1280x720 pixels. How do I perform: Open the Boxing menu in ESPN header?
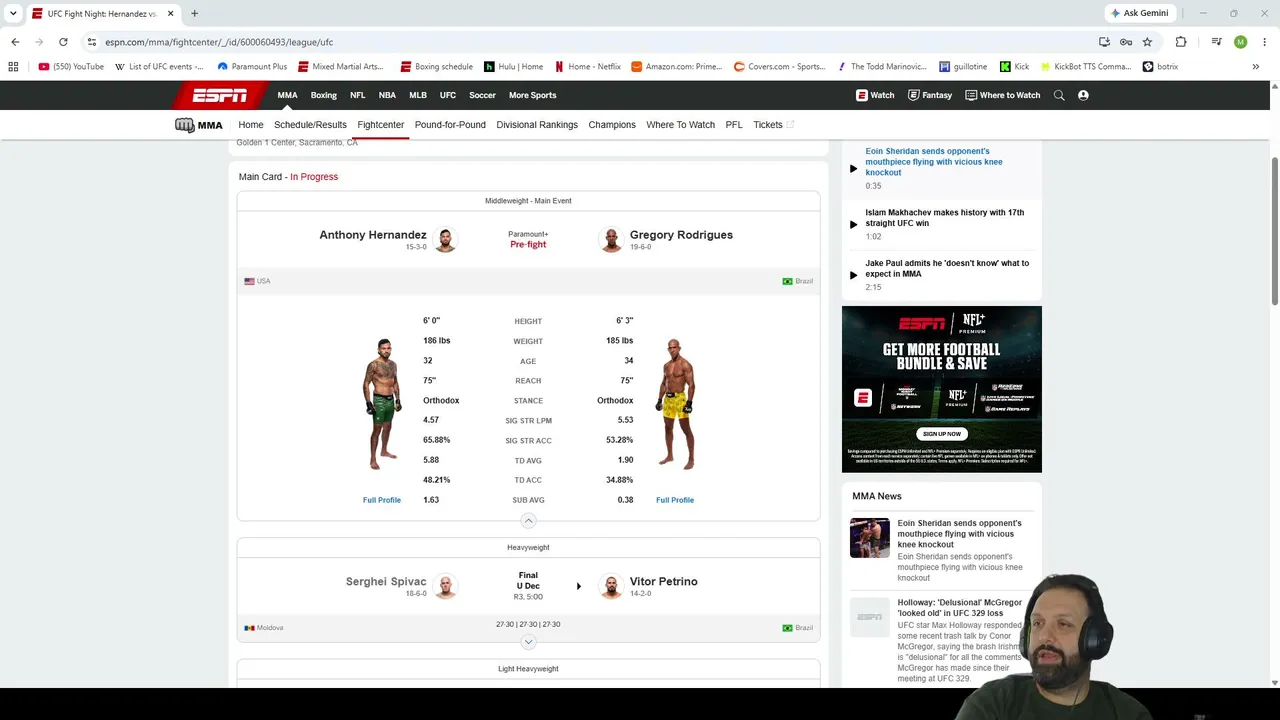coord(323,95)
